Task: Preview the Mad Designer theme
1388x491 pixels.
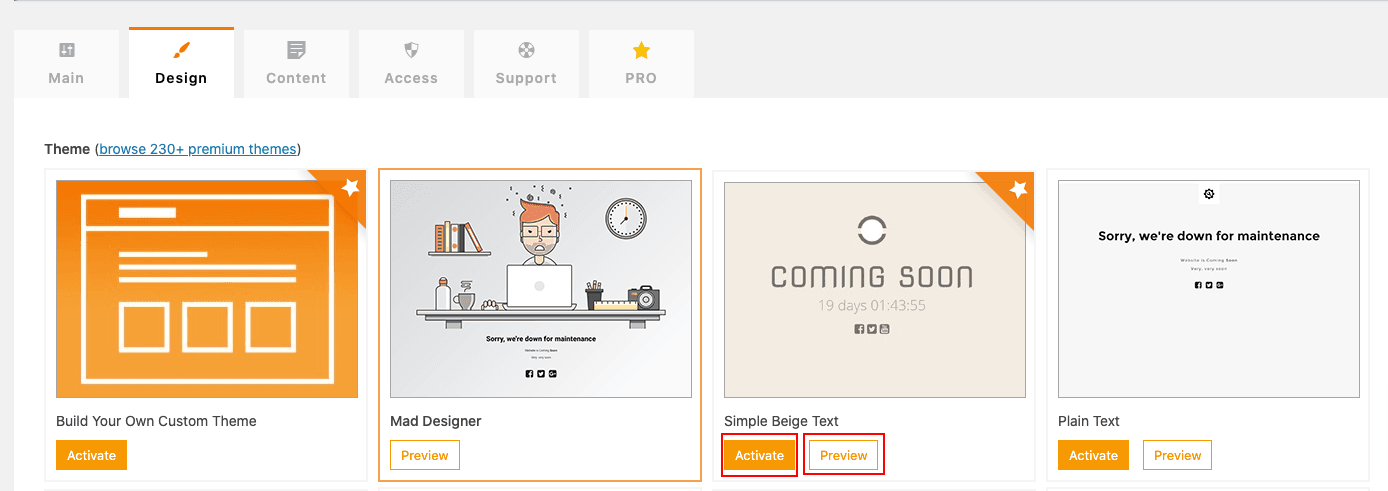Action: point(425,455)
